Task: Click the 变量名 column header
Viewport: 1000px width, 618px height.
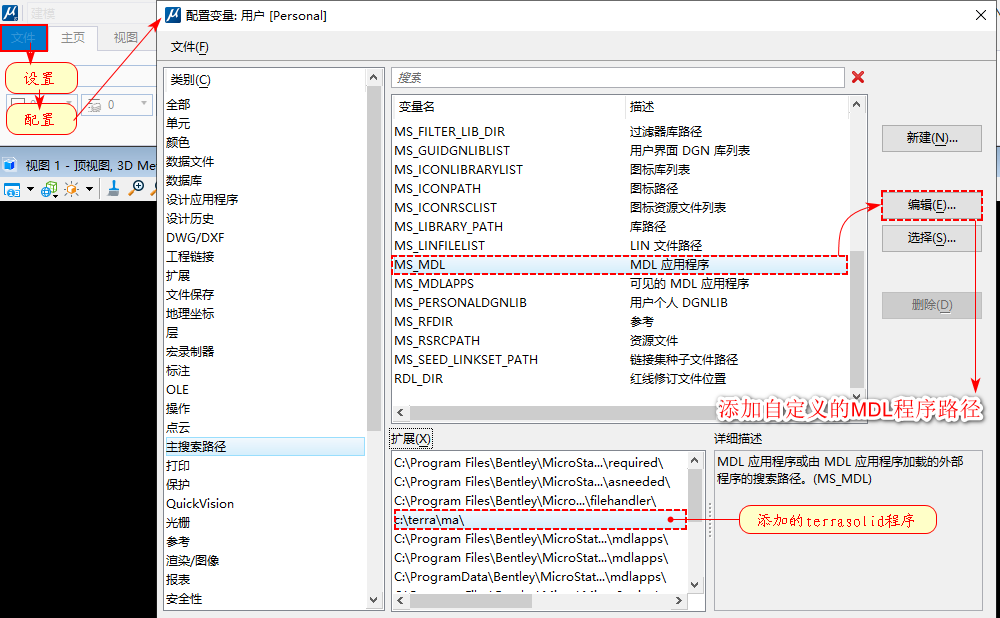Action: pyautogui.click(x=416, y=107)
